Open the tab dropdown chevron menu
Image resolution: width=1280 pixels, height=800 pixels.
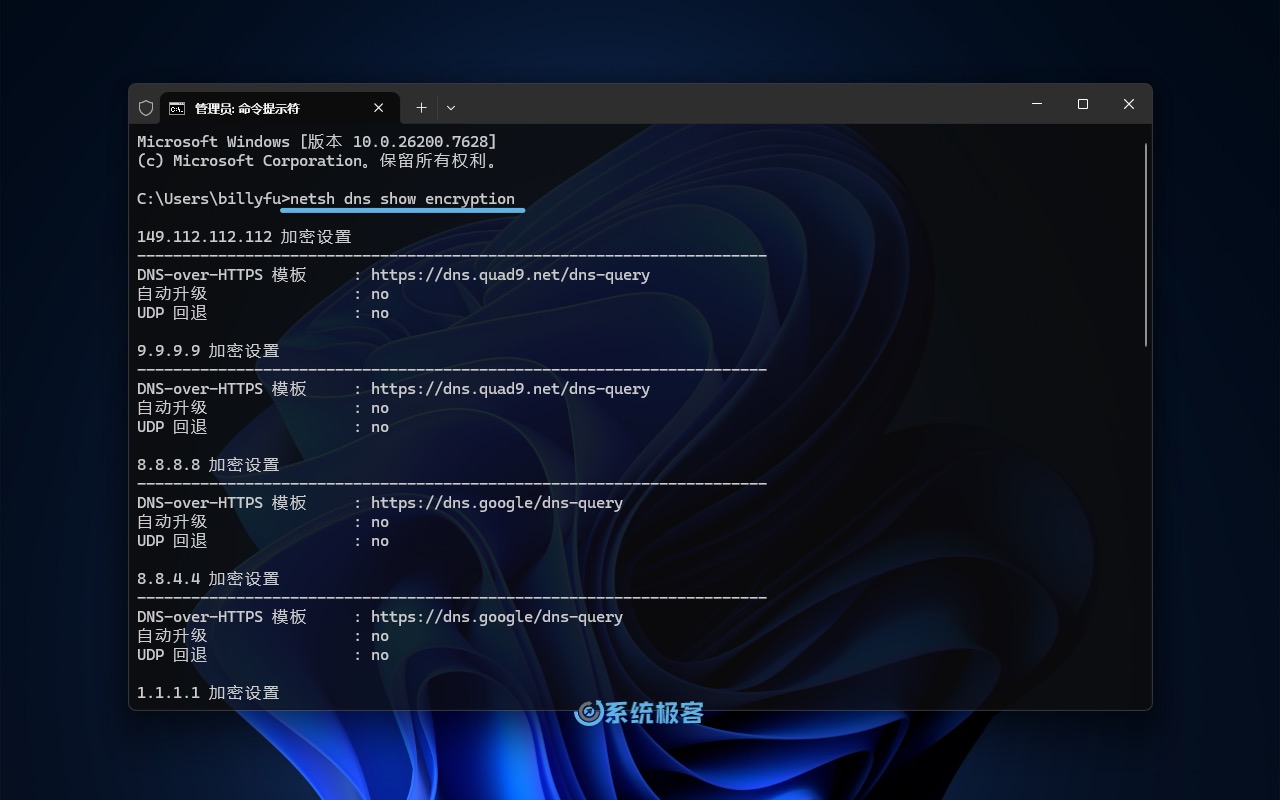click(450, 107)
